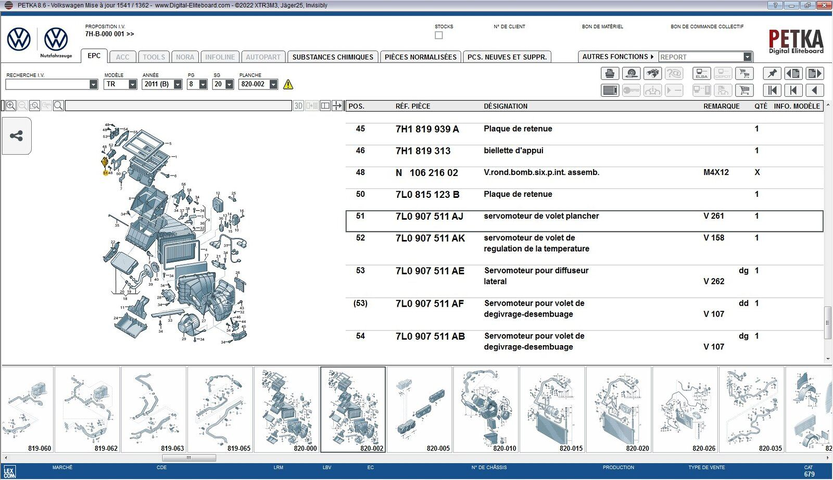
Task: Click the round stamp icon next to printer
Action: tap(631, 73)
